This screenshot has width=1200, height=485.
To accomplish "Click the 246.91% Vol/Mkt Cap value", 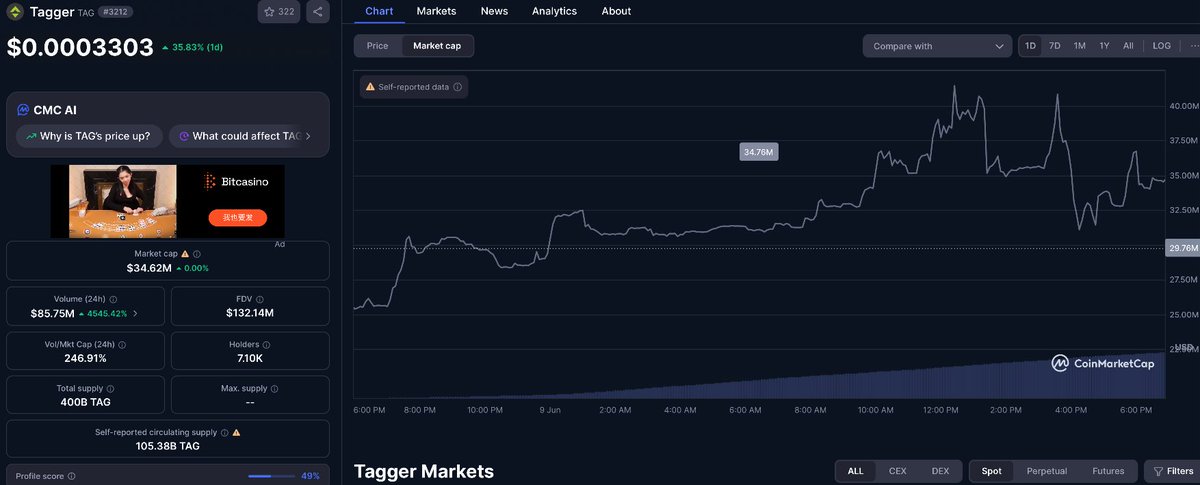I will pos(85,358).
